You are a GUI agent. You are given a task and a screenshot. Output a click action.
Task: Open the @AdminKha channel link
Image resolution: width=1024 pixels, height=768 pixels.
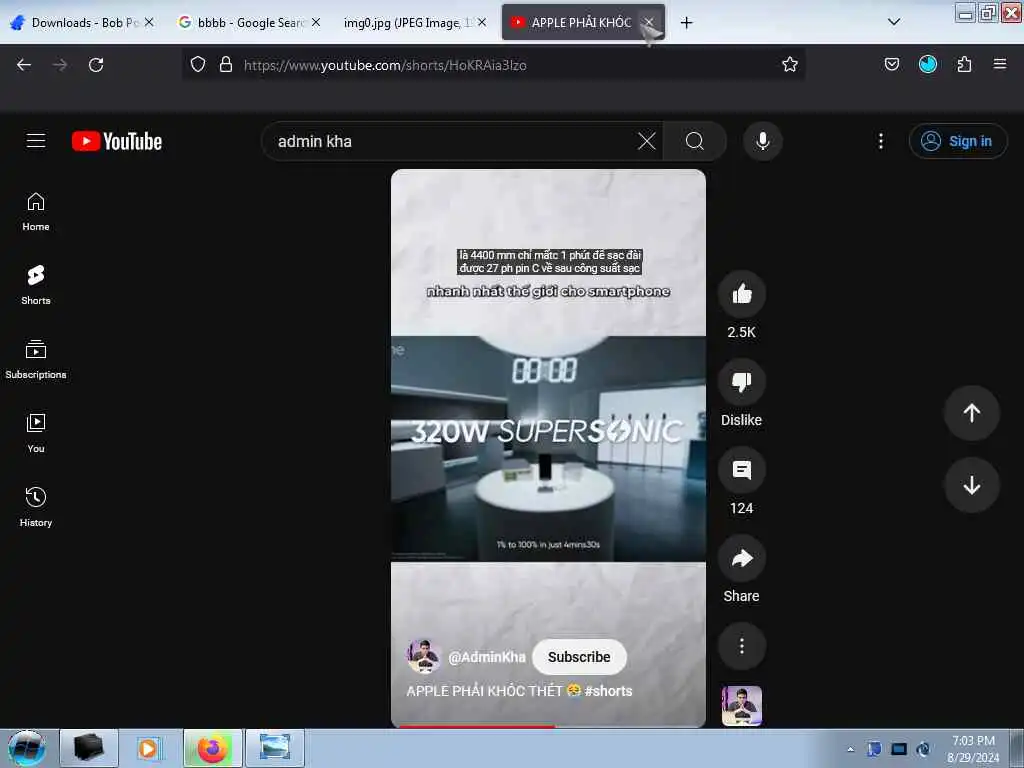pyautogui.click(x=487, y=657)
